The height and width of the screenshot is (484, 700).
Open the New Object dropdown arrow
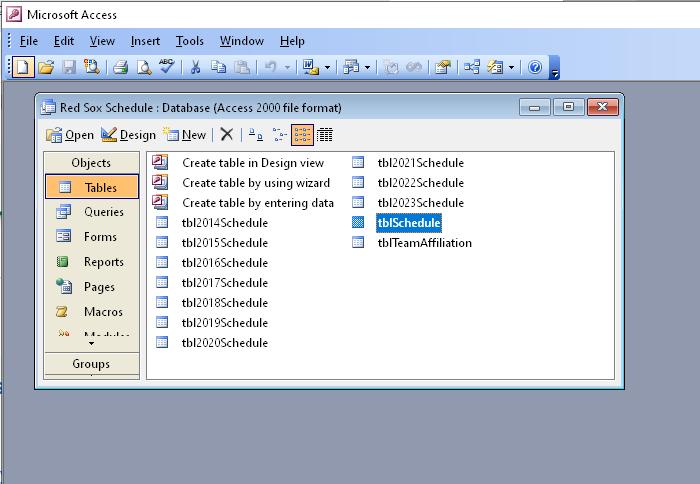pyautogui.click(x=511, y=67)
